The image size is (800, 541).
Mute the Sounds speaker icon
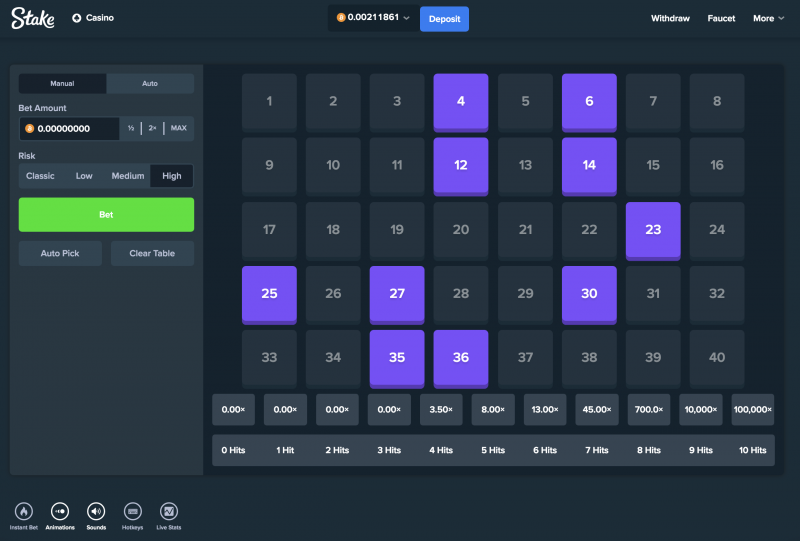click(x=96, y=511)
